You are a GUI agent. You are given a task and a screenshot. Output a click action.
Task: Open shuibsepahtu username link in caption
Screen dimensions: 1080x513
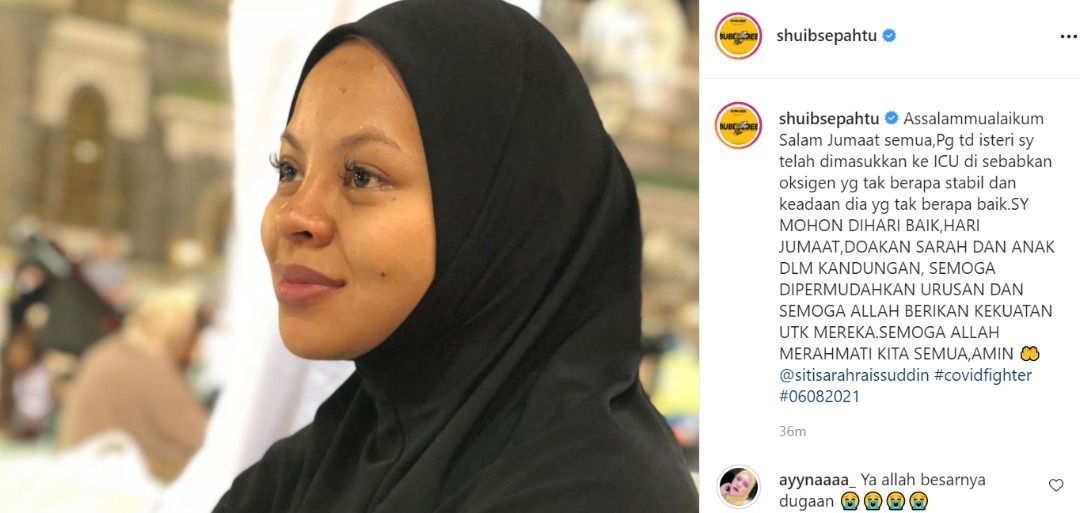(x=829, y=118)
